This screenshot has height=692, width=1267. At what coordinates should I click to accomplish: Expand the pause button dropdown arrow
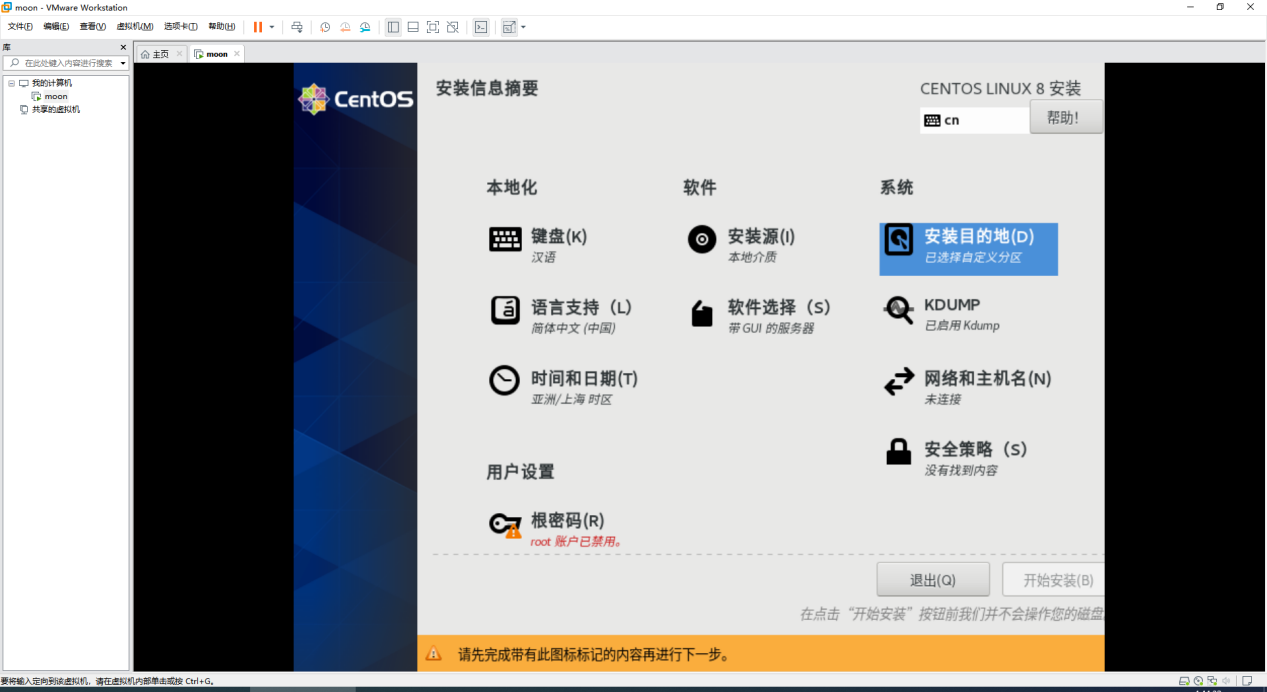270,27
